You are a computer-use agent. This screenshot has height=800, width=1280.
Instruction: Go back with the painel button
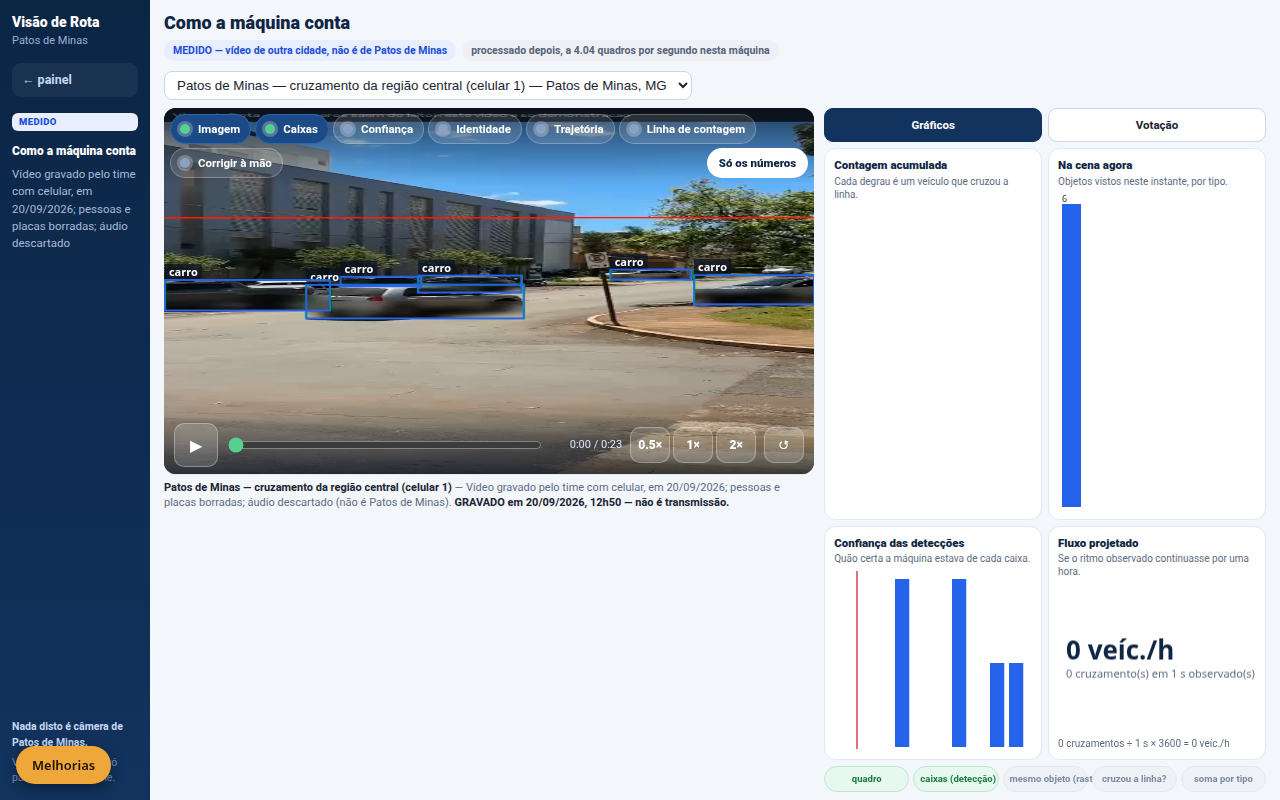pos(75,80)
